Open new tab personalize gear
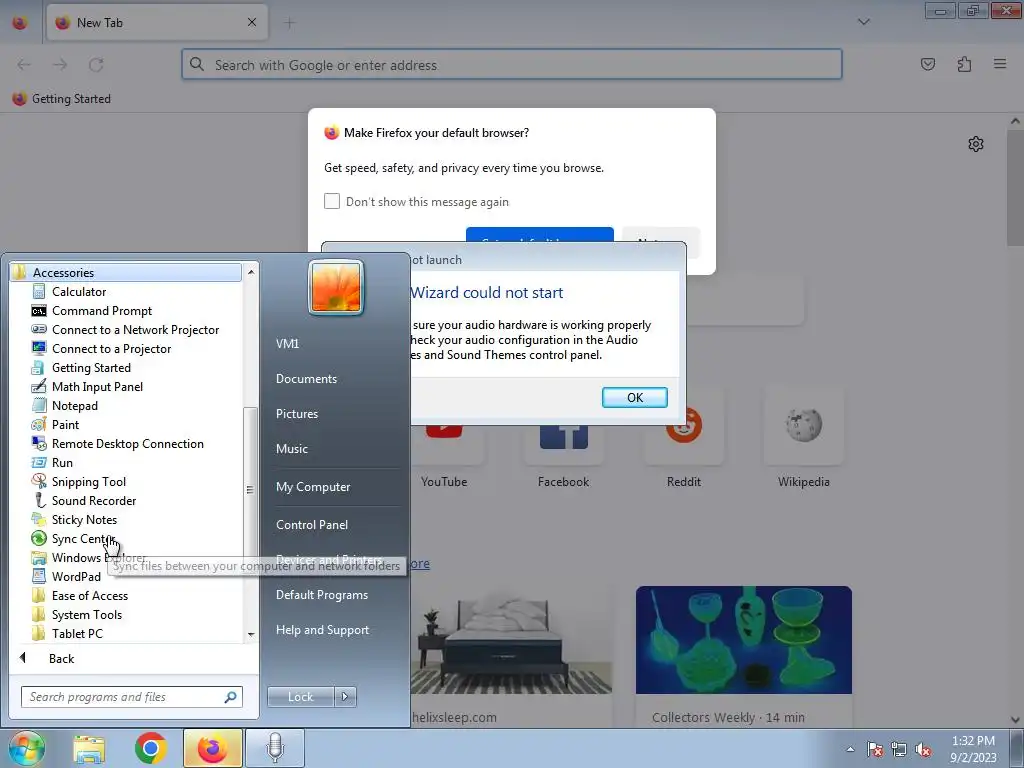1024x768 pixels. point(976,144)
